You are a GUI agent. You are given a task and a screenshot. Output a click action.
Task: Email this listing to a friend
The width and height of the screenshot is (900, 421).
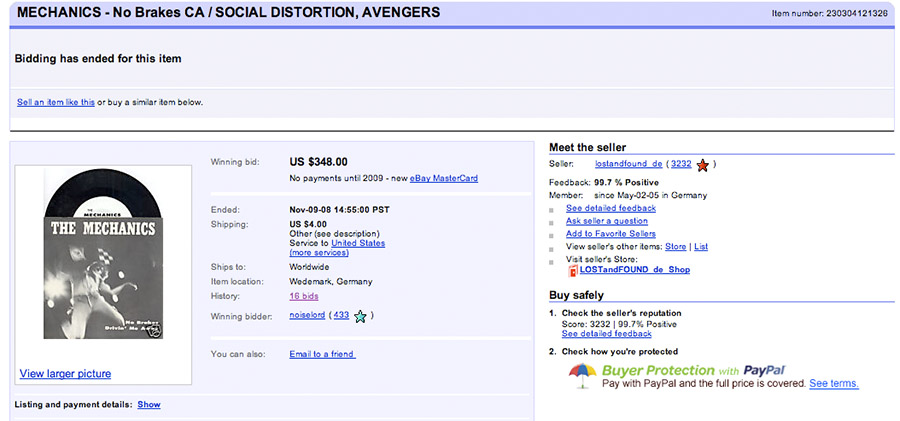(322, 354)
